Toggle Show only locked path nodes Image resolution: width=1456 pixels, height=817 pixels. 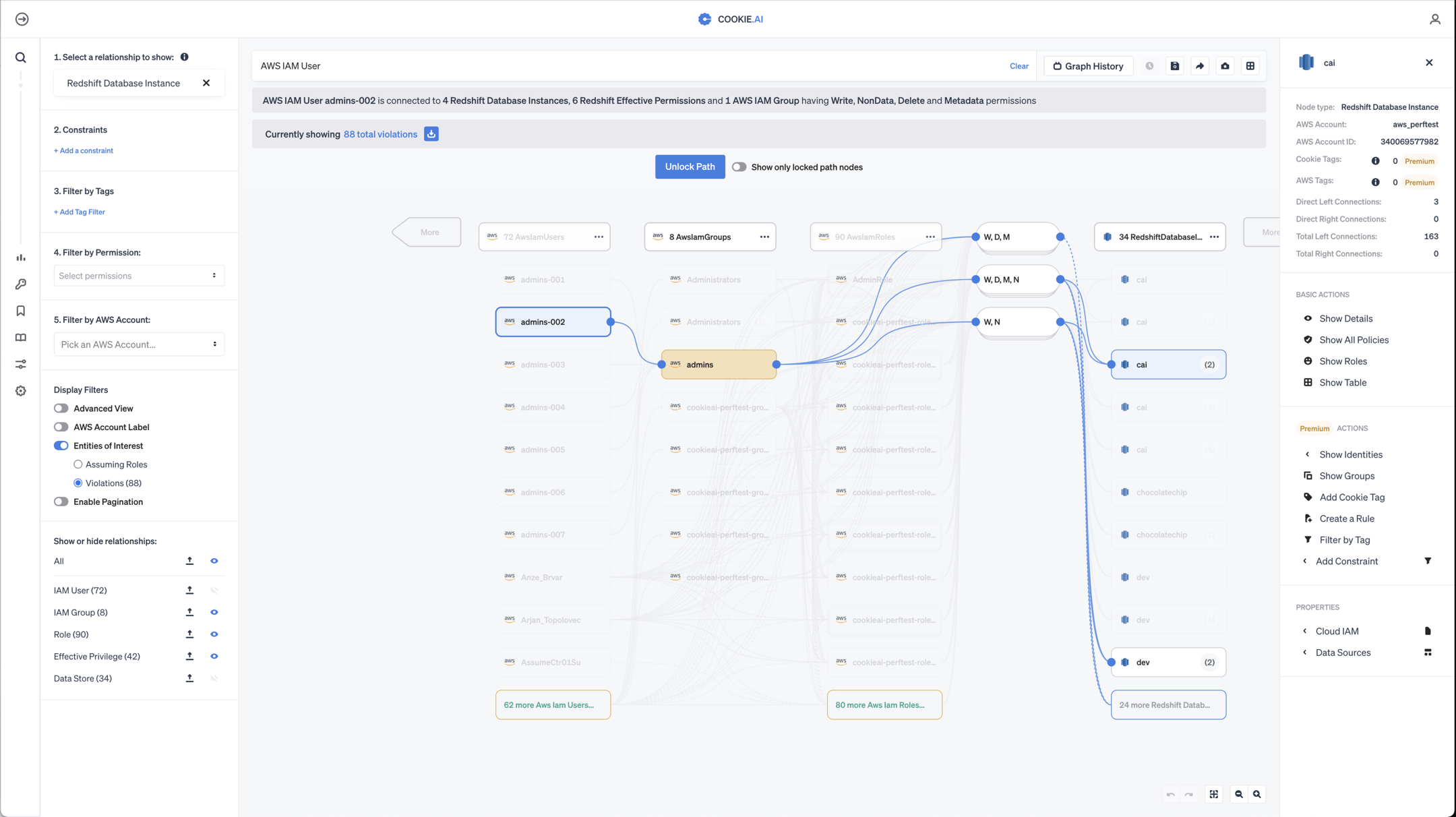click(x=739, y=167)
